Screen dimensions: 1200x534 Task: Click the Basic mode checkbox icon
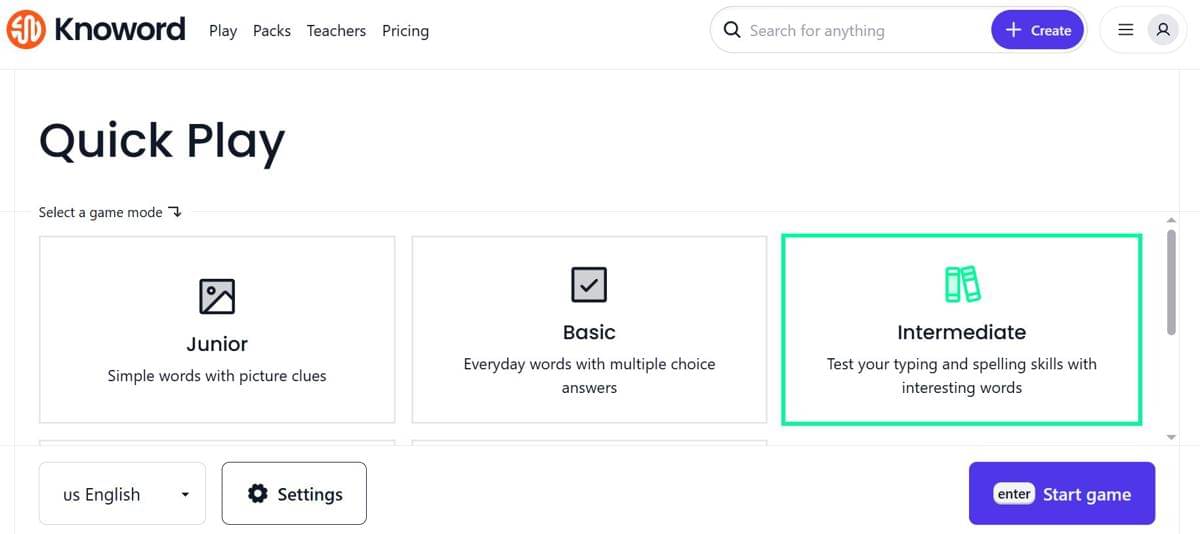589,285
